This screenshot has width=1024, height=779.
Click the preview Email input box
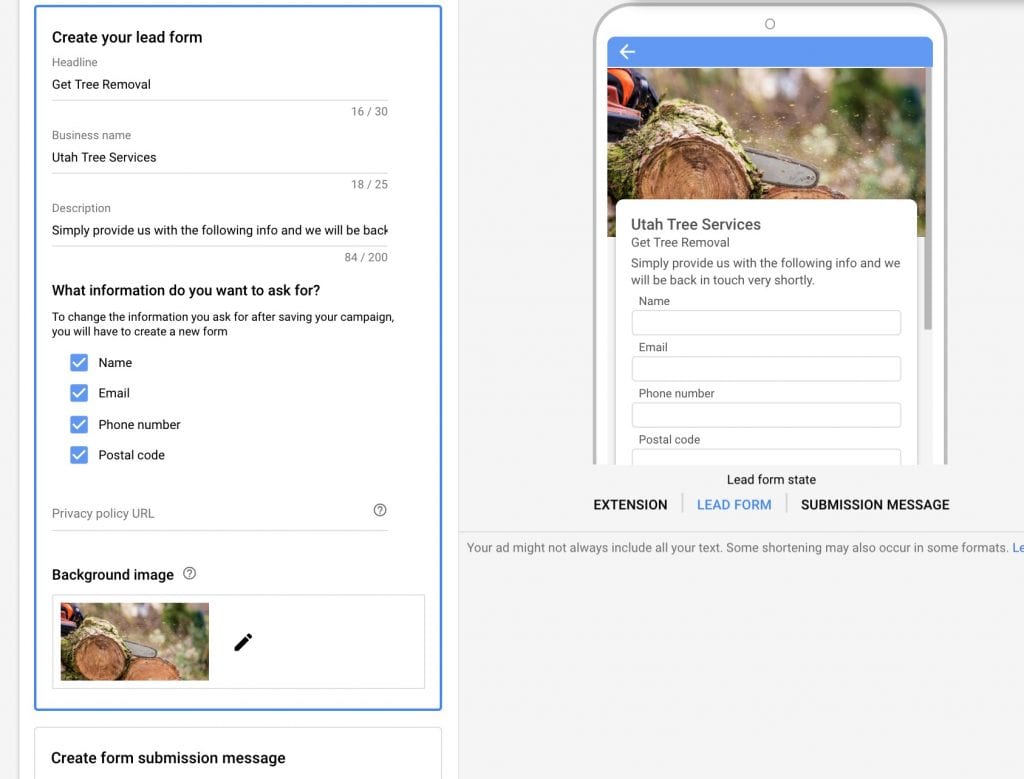[x=766, y=369]
